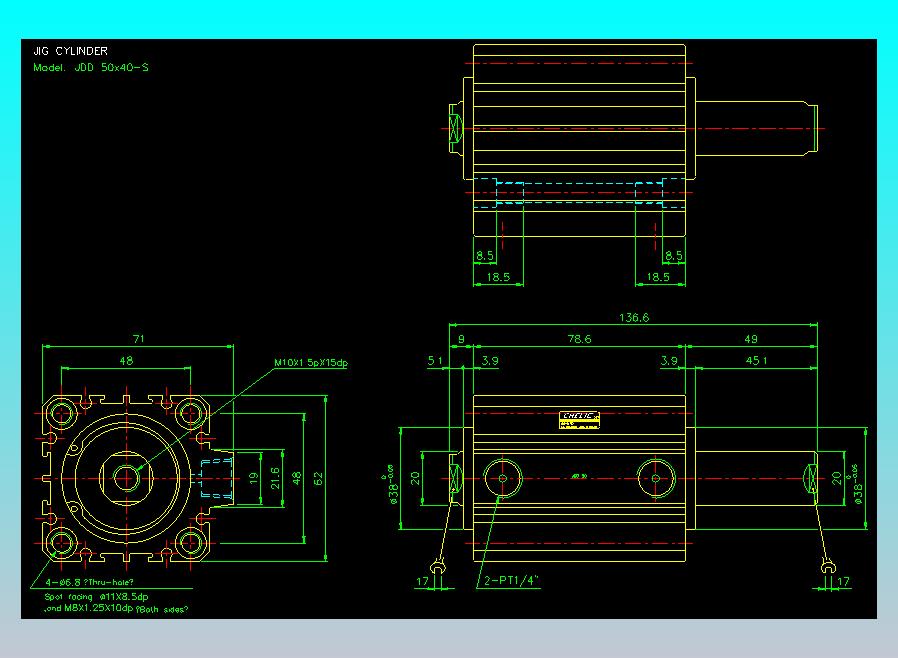Click the cyan dashed port in end view
This screenshot has width=898, height=658.
[x=216, y=478]
